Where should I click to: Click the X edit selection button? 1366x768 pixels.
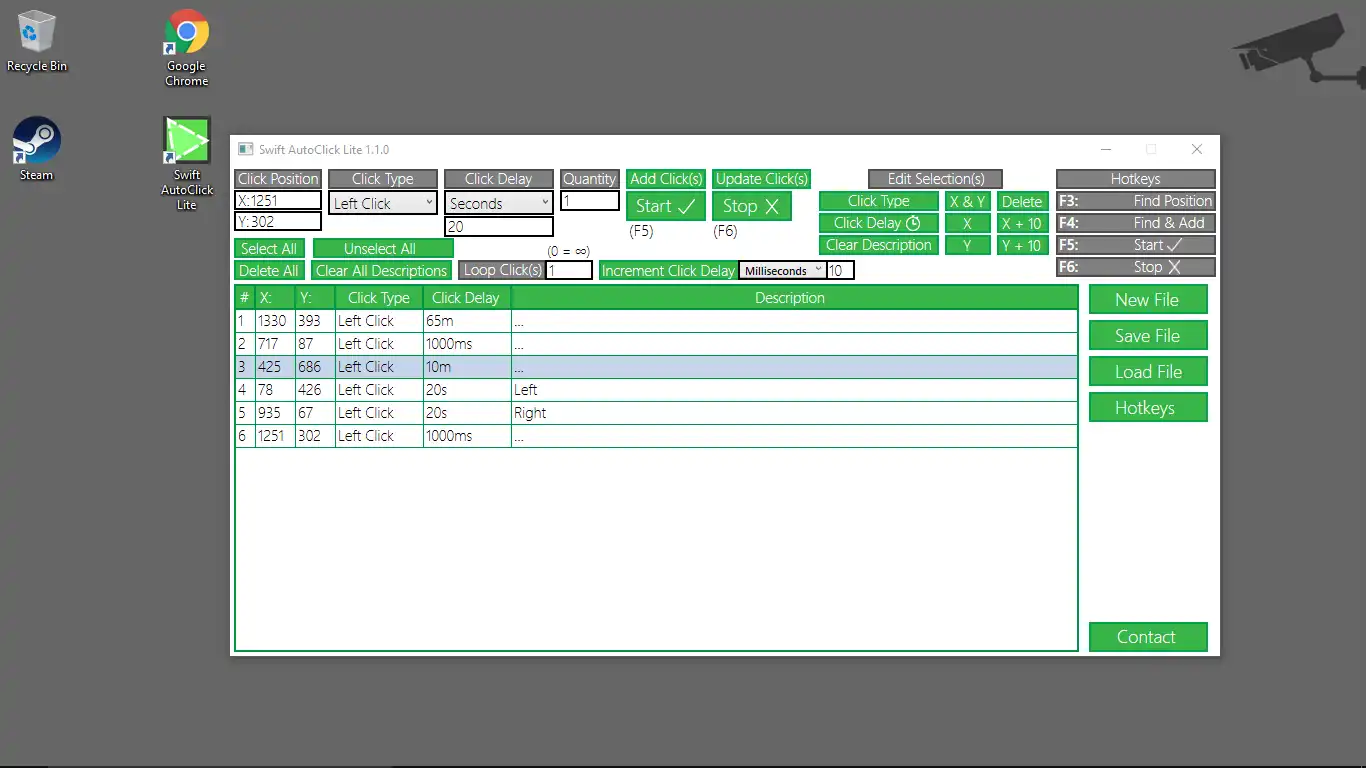[968, 223]
